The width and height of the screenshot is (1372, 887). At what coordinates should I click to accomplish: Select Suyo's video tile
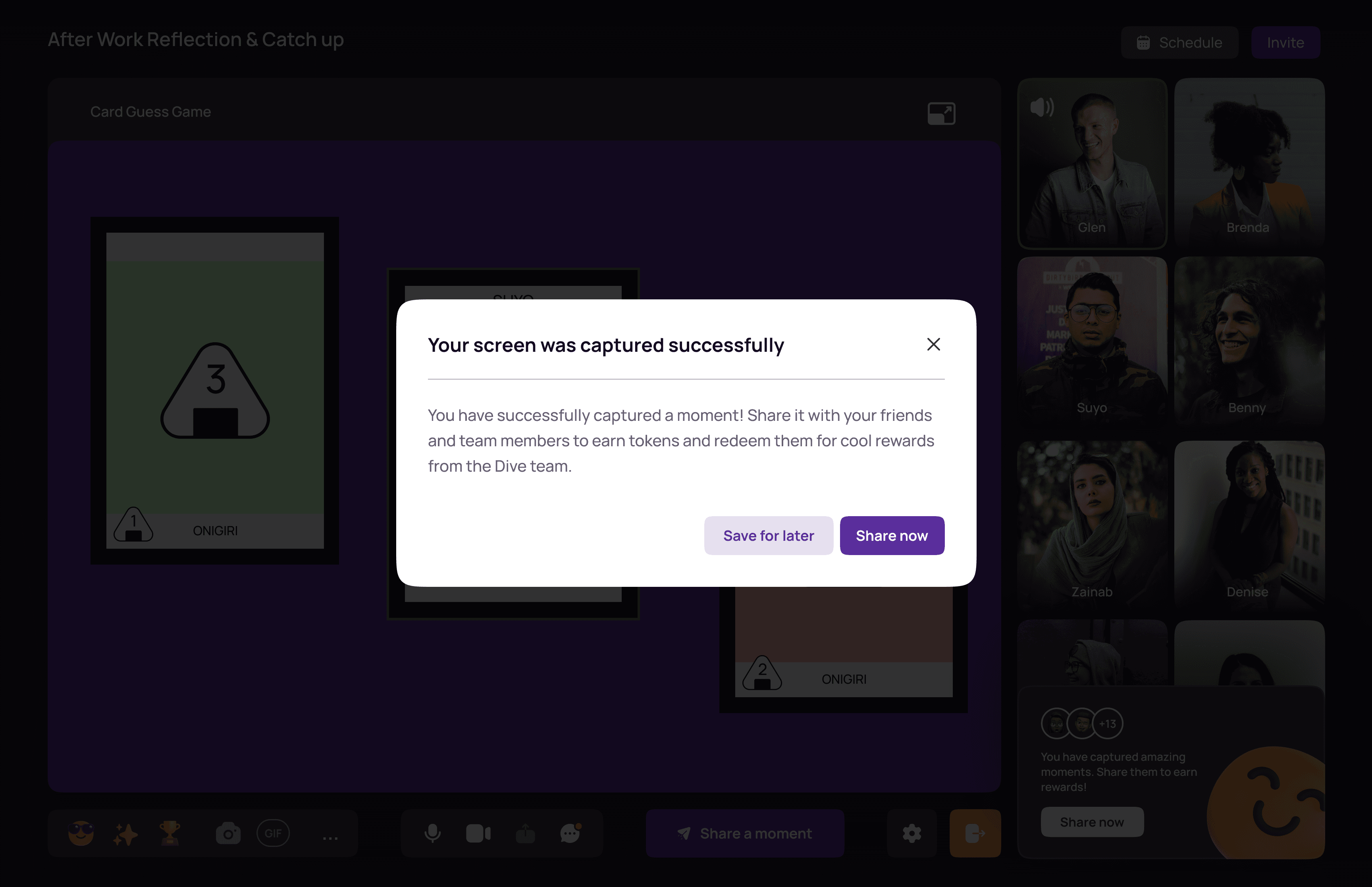(x=1092, y=342)
